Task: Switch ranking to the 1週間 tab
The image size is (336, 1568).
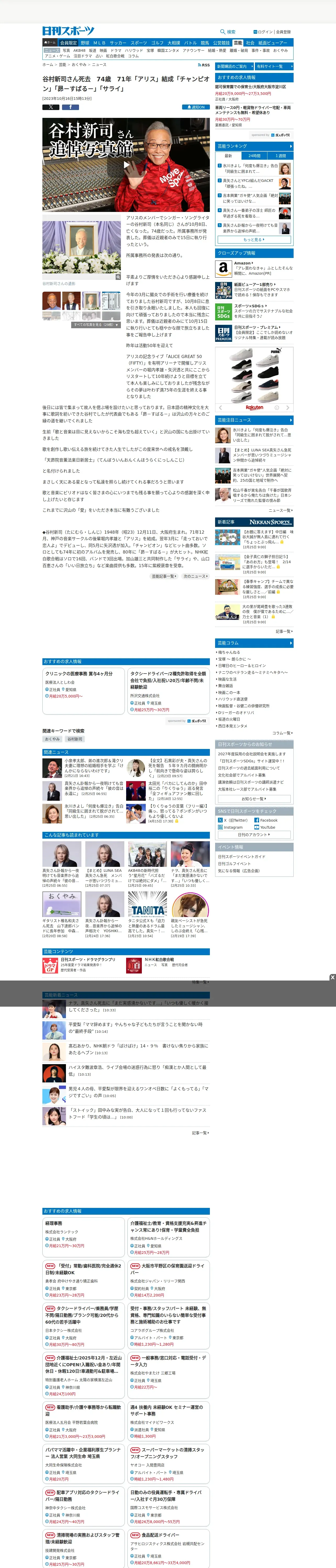Action: click(281, 156)
